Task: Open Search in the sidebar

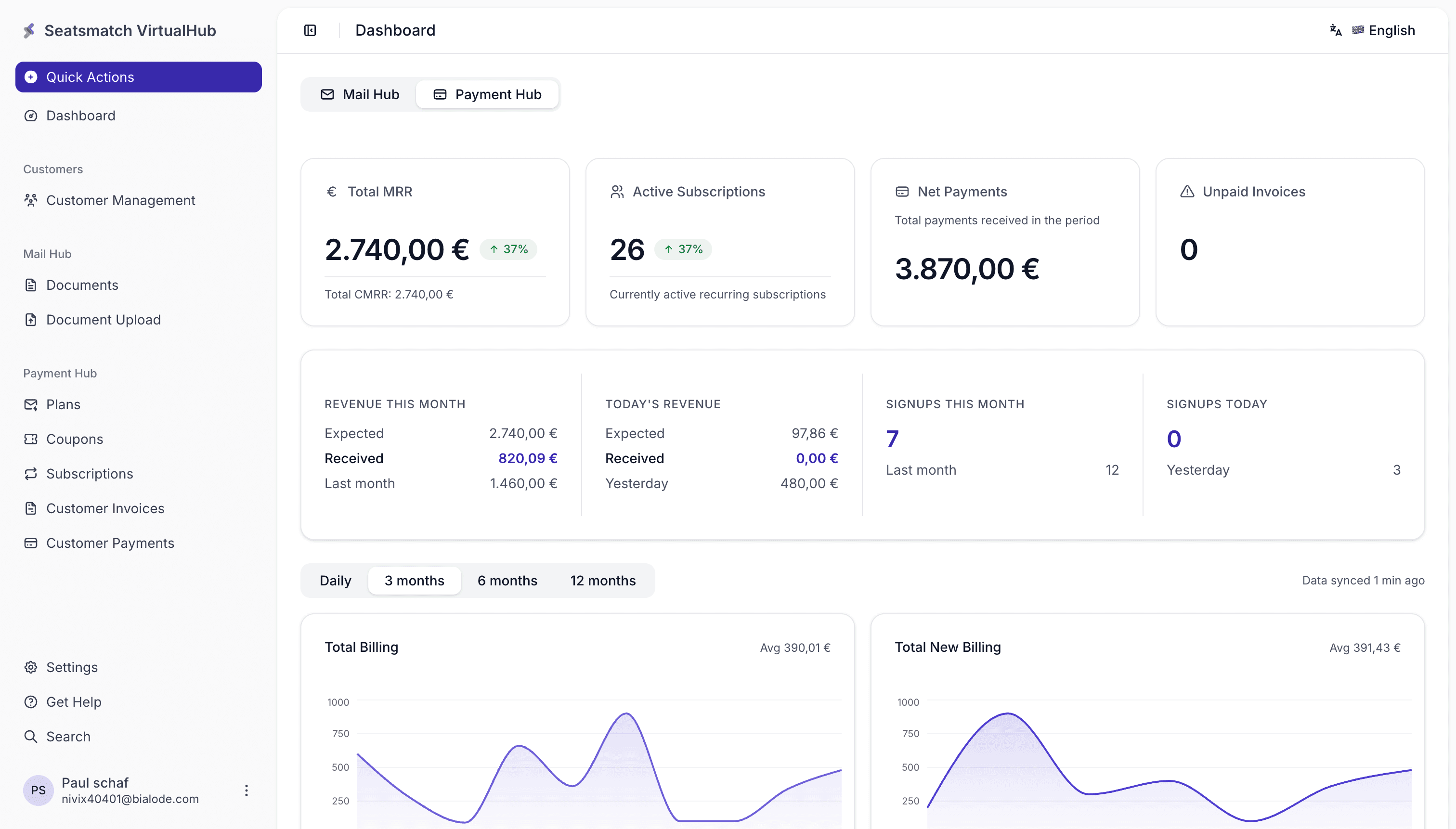Action: click(x=138, y=737)
